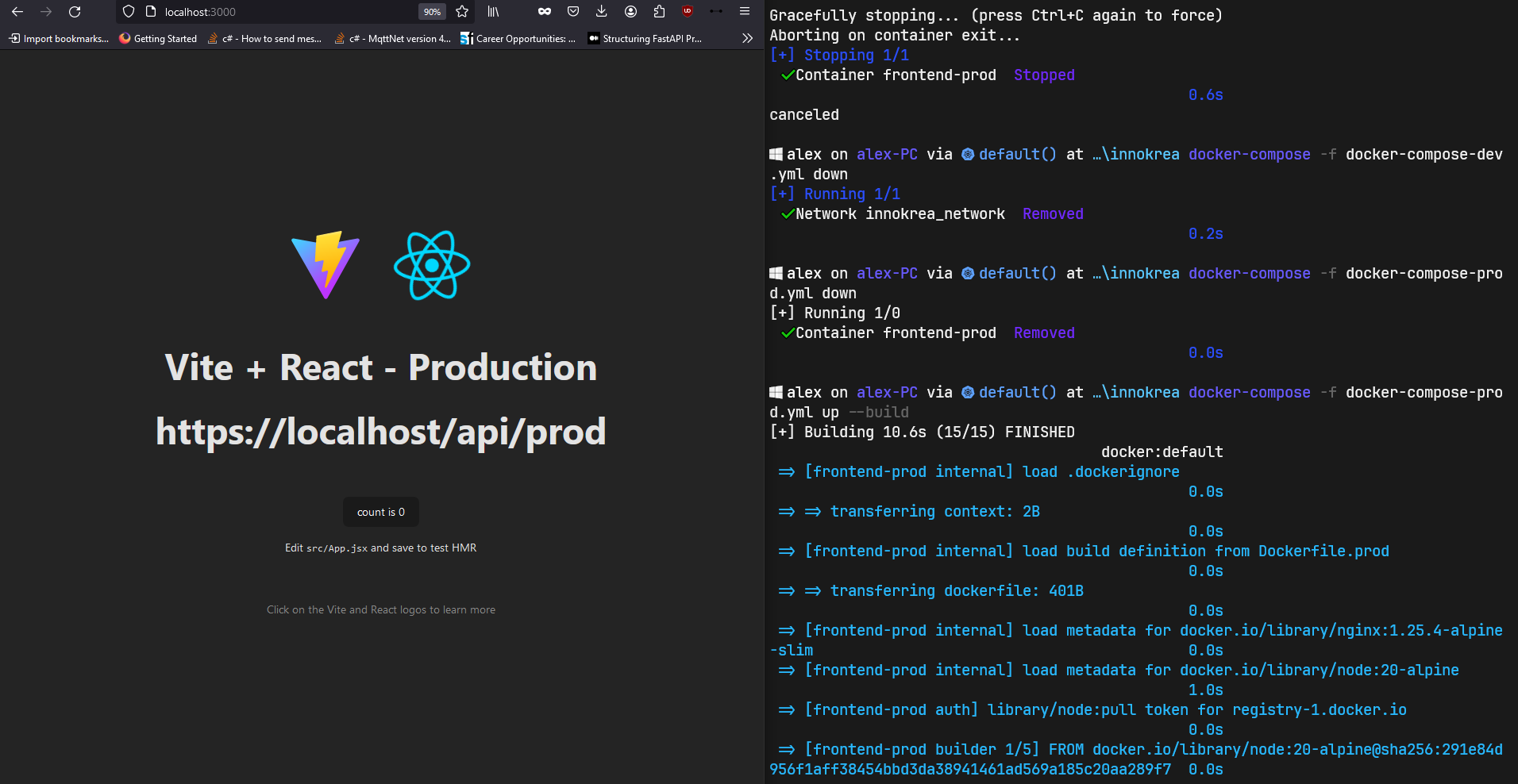The height and width of the screenshot is (784, 1518).
Task: Click '[+] Building 10.6s (15/15) FINISHED' line
Action: click(922, 432)
